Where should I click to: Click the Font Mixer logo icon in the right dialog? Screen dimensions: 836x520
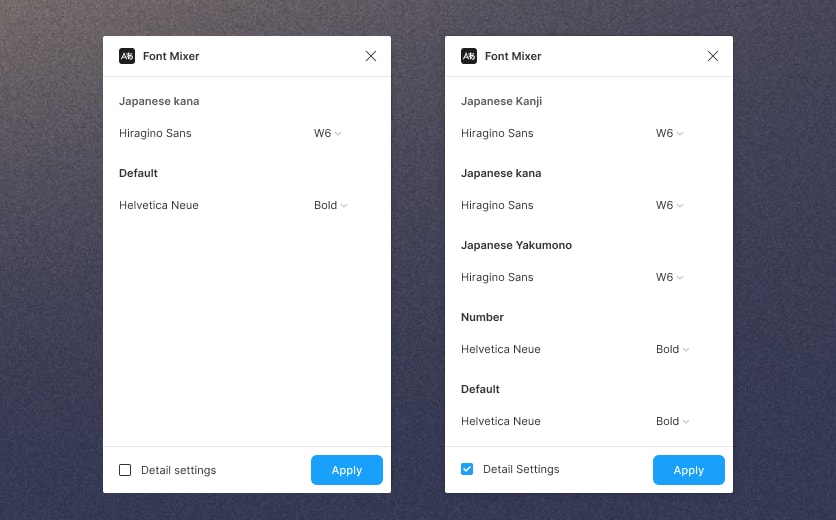point(469,56)
